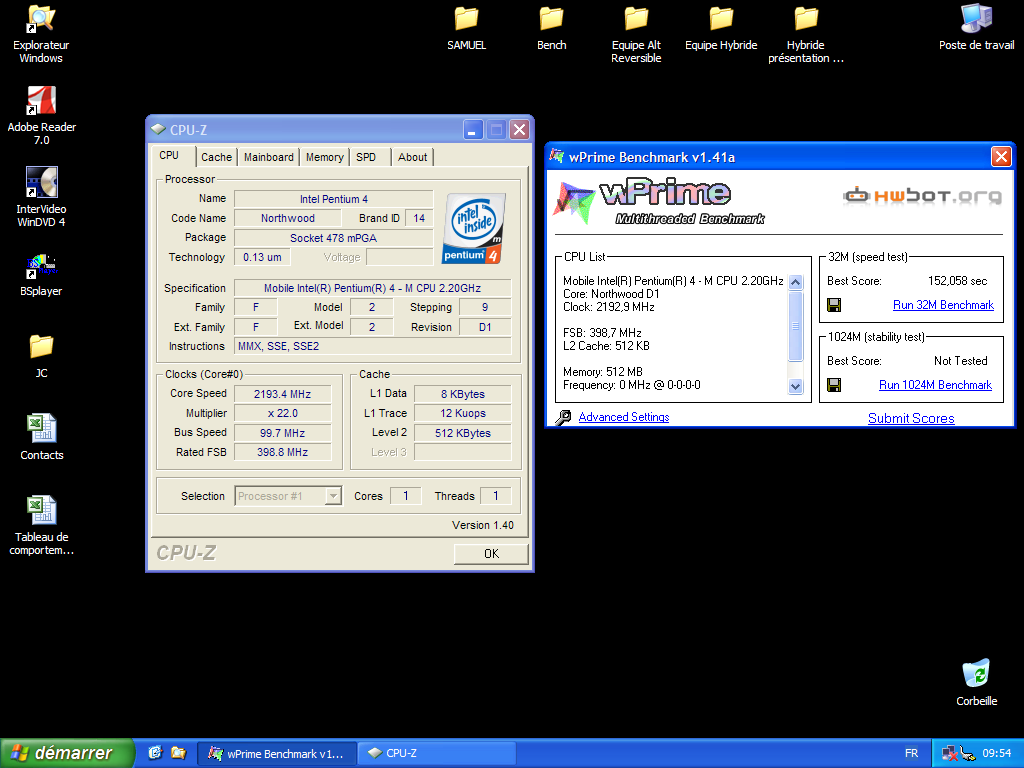Click FR language indicator in taskbar
The width and height of the screenshot is (1024, 768).
tap(912, 753)
